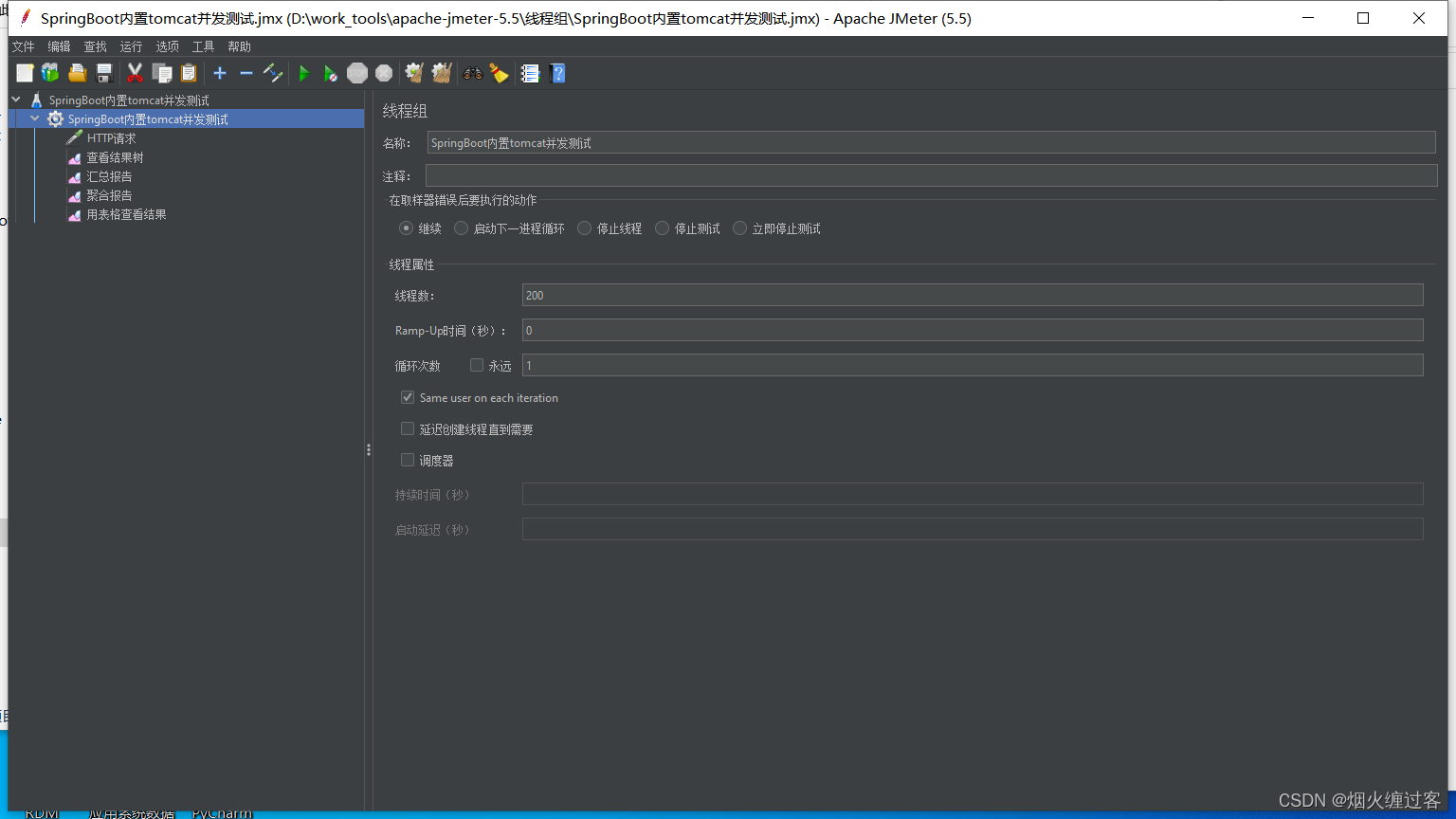Click the Stop test icon
1456x819 pixels.
pyautogui.click(x=357, y=73)
